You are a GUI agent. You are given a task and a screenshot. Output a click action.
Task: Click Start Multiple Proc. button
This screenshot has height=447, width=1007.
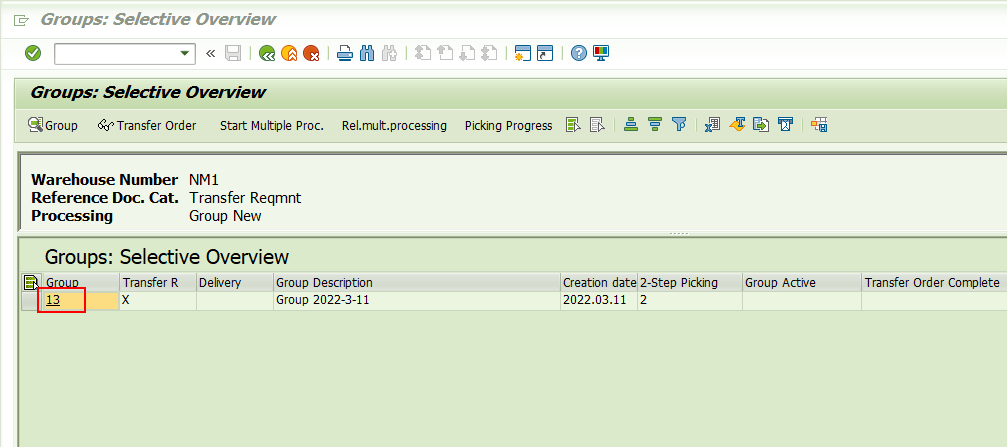pyautogui.click(x=272, y=125)
